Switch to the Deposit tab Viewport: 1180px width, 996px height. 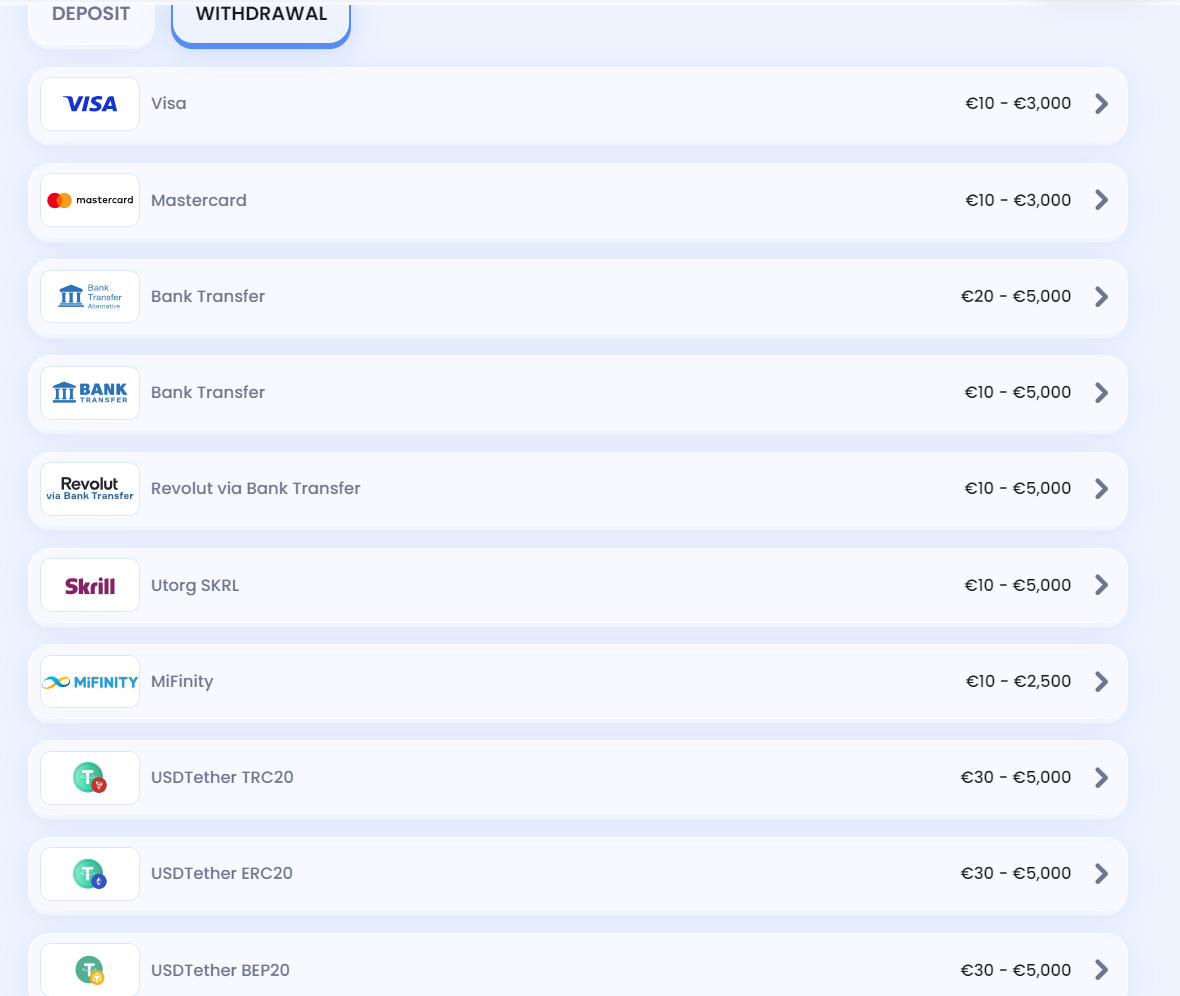tap(91, 16)
